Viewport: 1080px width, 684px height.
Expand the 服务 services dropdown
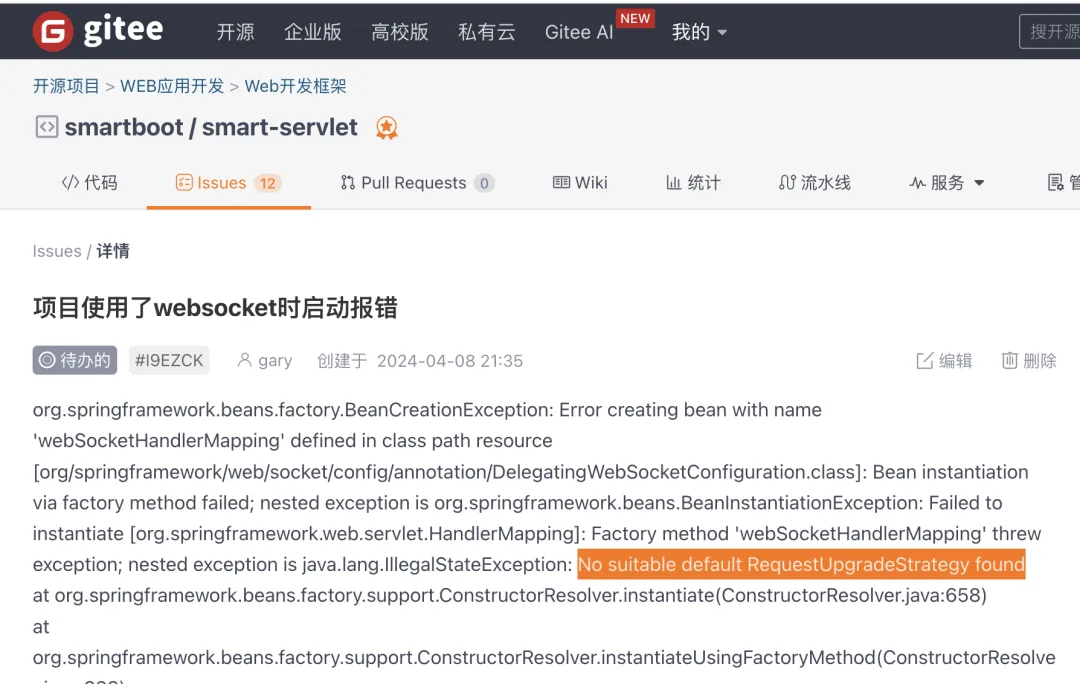tap(947, 183)
